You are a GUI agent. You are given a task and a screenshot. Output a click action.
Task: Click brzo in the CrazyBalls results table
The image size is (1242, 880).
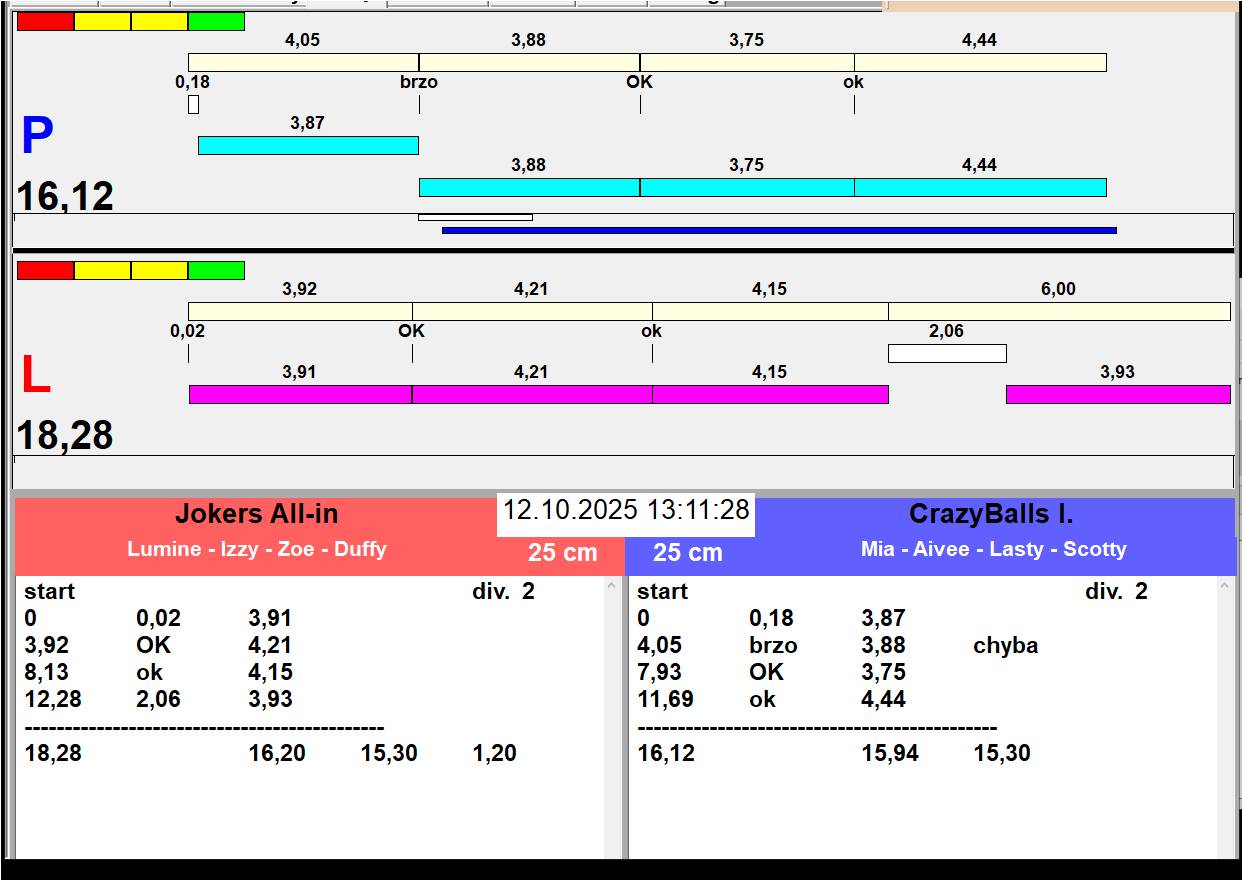(773, 646)
